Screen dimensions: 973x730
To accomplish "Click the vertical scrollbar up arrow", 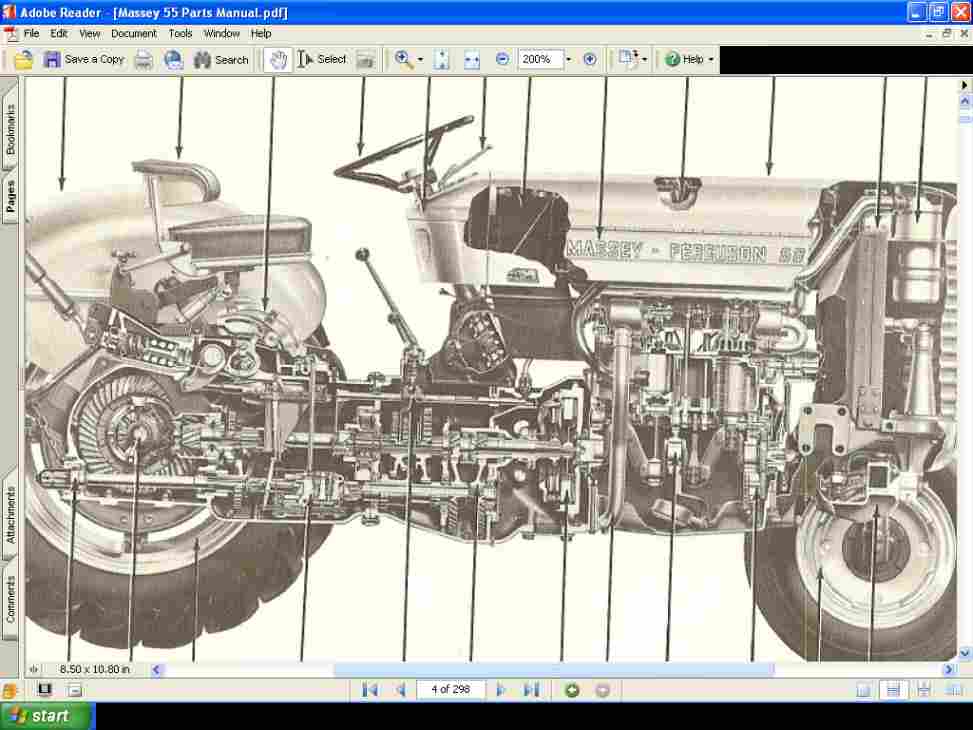I will click(965, 100).
